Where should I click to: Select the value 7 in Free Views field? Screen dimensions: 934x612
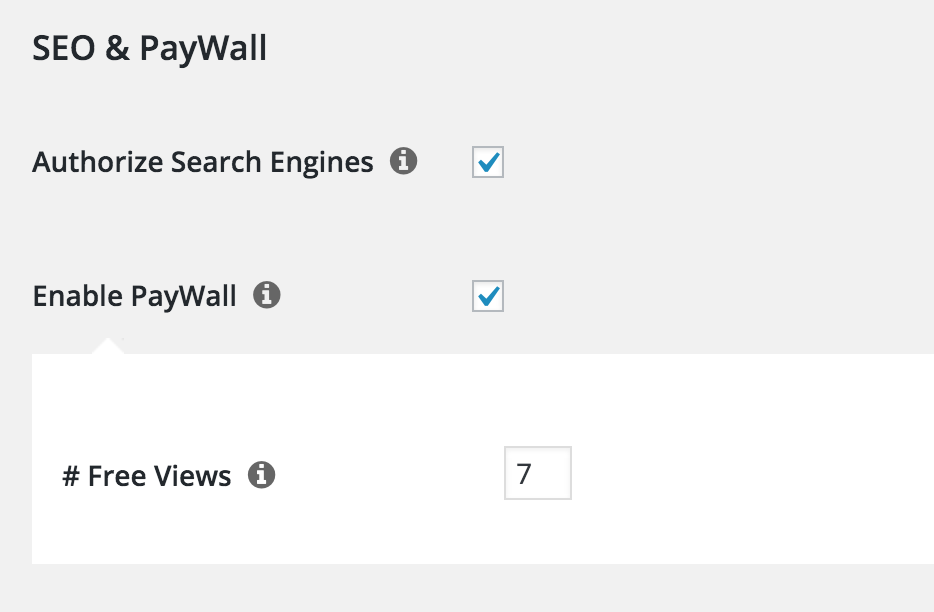click(537, 473)
